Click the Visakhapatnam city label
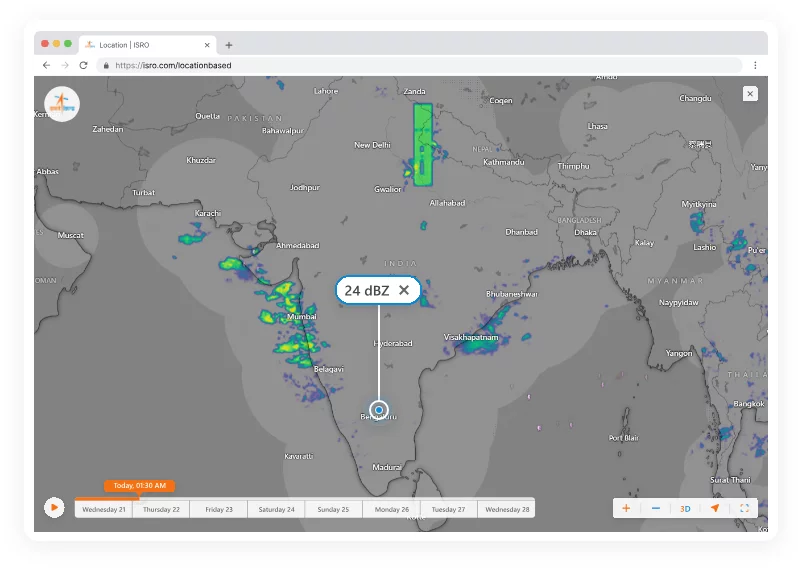 coord(471,337)
